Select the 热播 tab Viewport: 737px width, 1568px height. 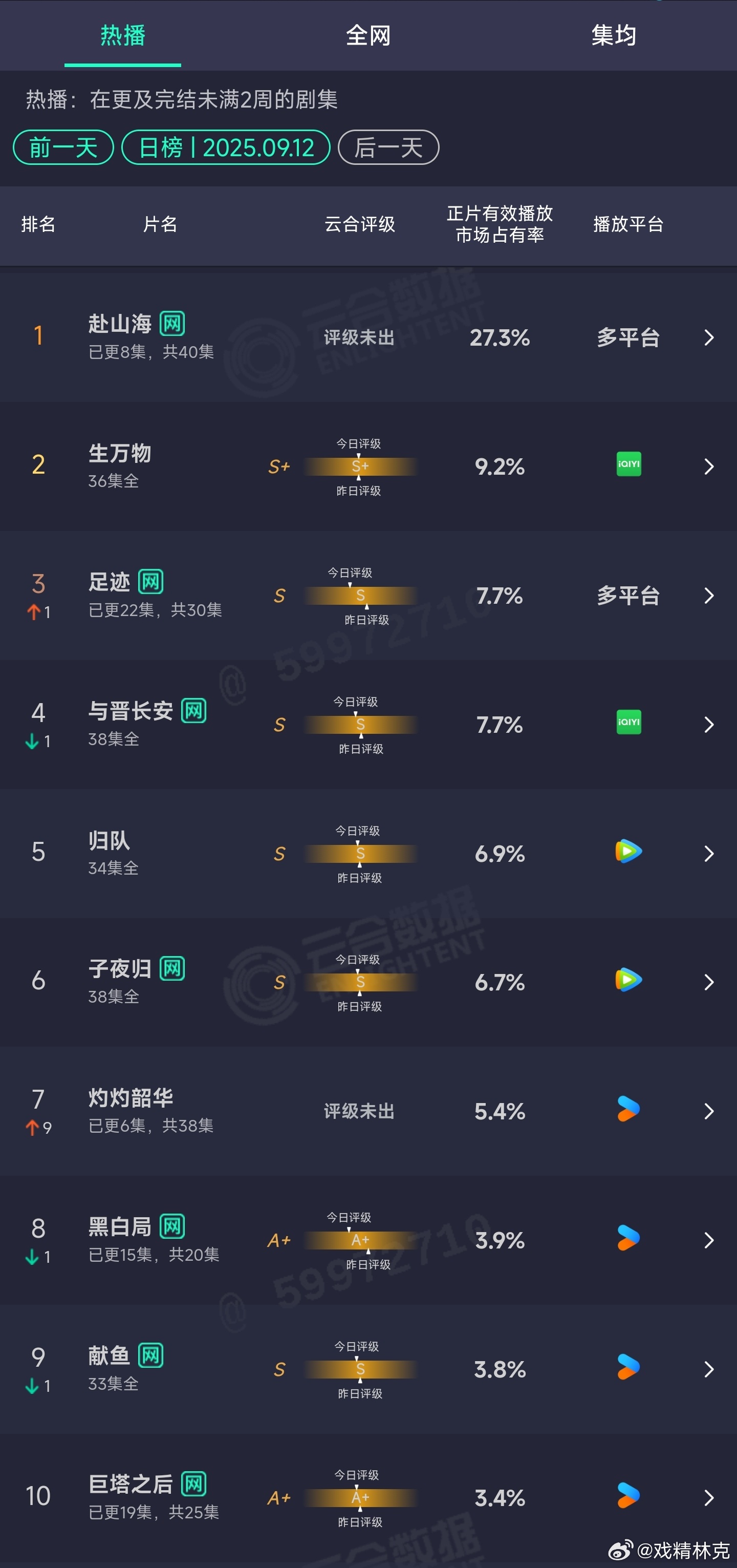[x=123, y=35]
